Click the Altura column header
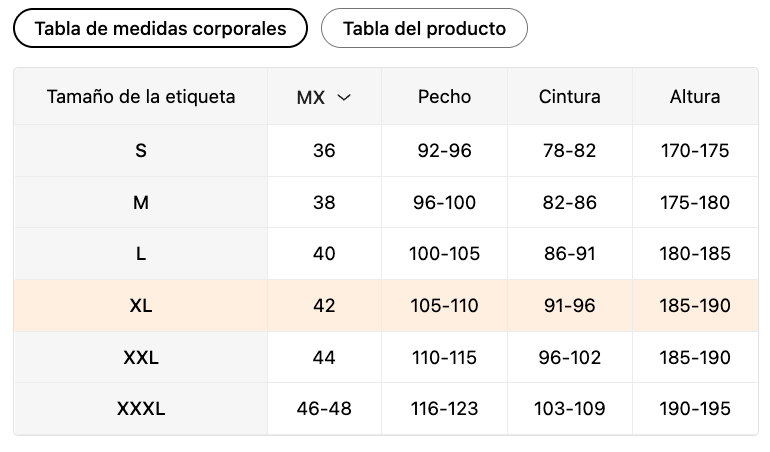The image size is (770, 452). (695, 97)
